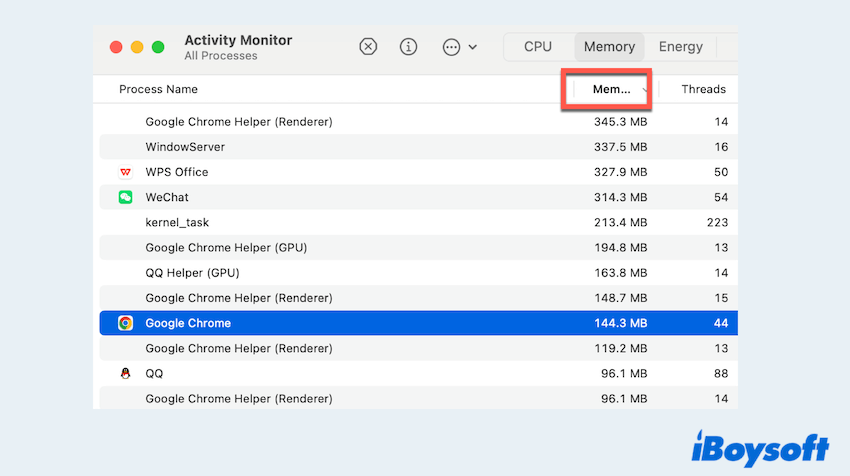Image resolution: width=850 pixels, height=476 pixels.
Task: Click the WeChat green app icon
Action: (125, 197)
